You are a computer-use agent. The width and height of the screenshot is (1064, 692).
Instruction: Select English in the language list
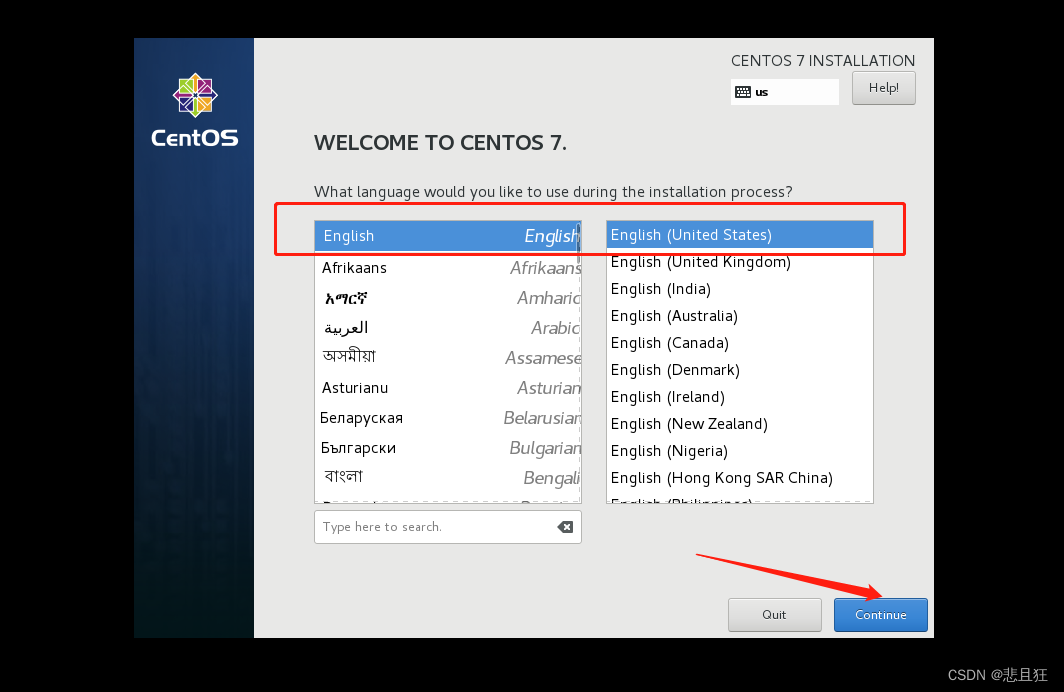click(447, 236)
